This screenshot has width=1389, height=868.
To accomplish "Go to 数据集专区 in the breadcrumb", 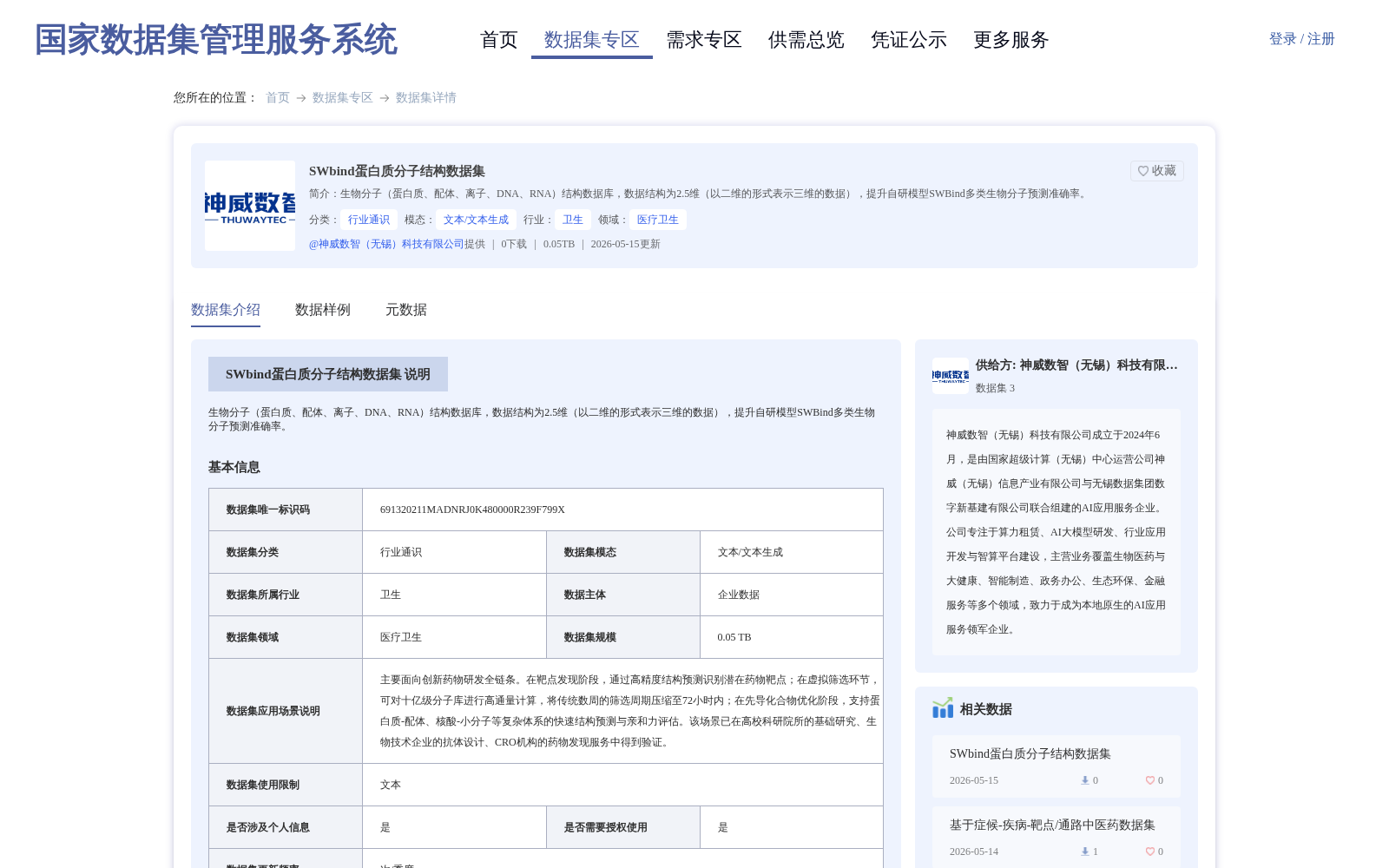I will [343, 97].
